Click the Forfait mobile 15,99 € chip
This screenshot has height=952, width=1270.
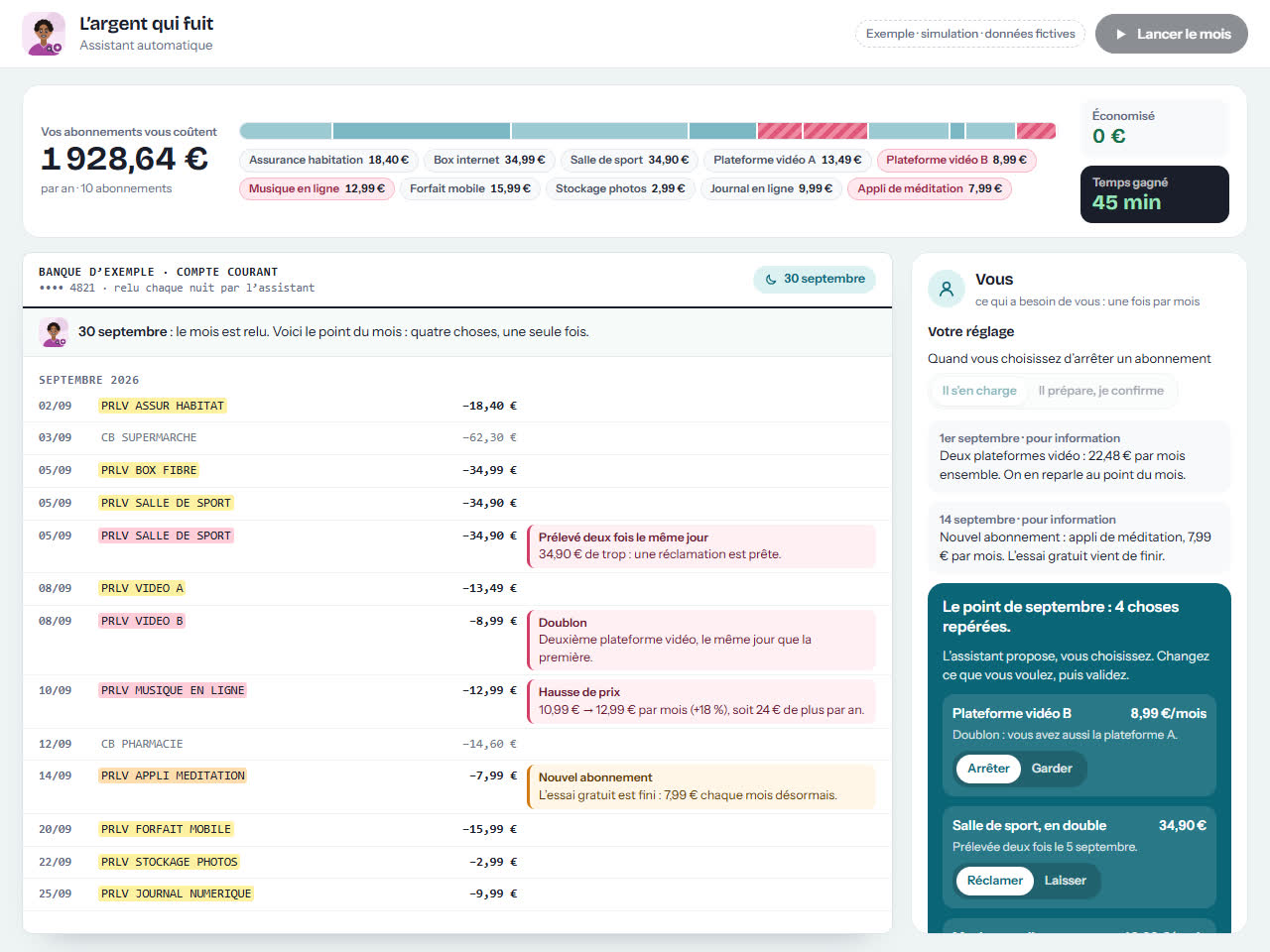(470, 188)
